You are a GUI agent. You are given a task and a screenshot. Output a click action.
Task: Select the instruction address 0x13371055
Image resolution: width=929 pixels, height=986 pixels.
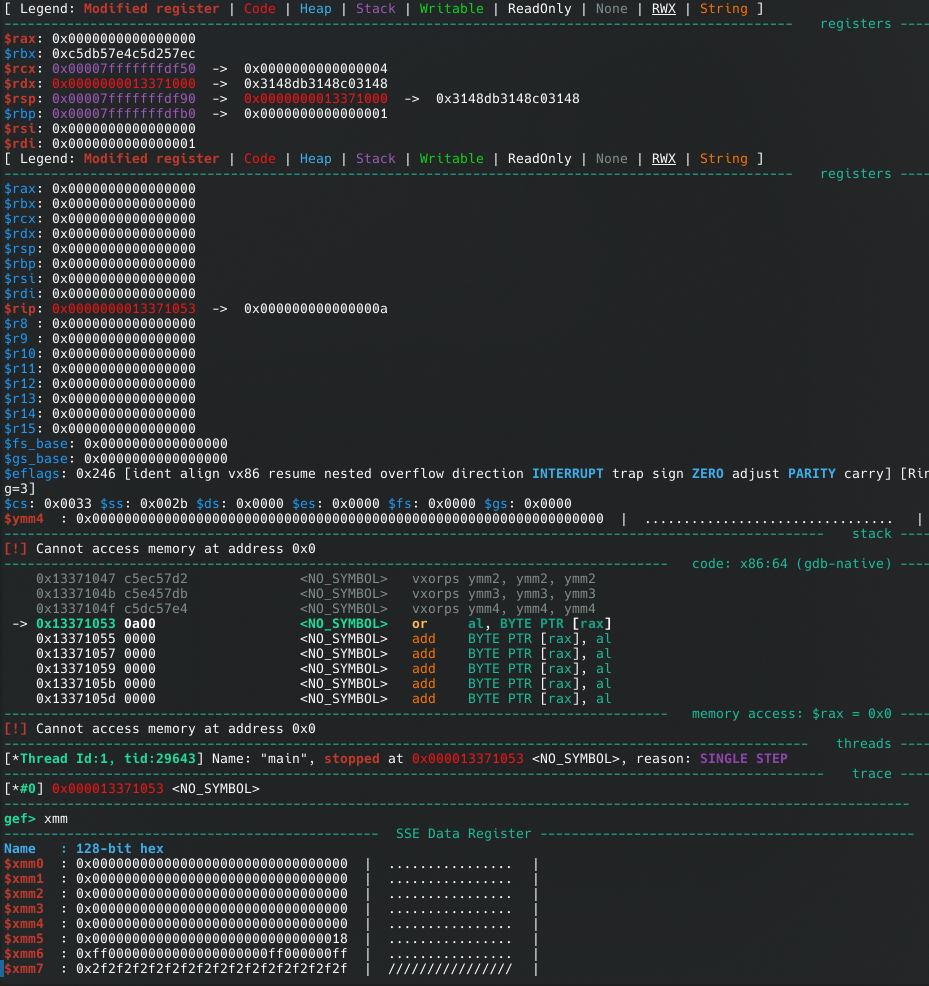pyautogui.click(x=75, y=639)
